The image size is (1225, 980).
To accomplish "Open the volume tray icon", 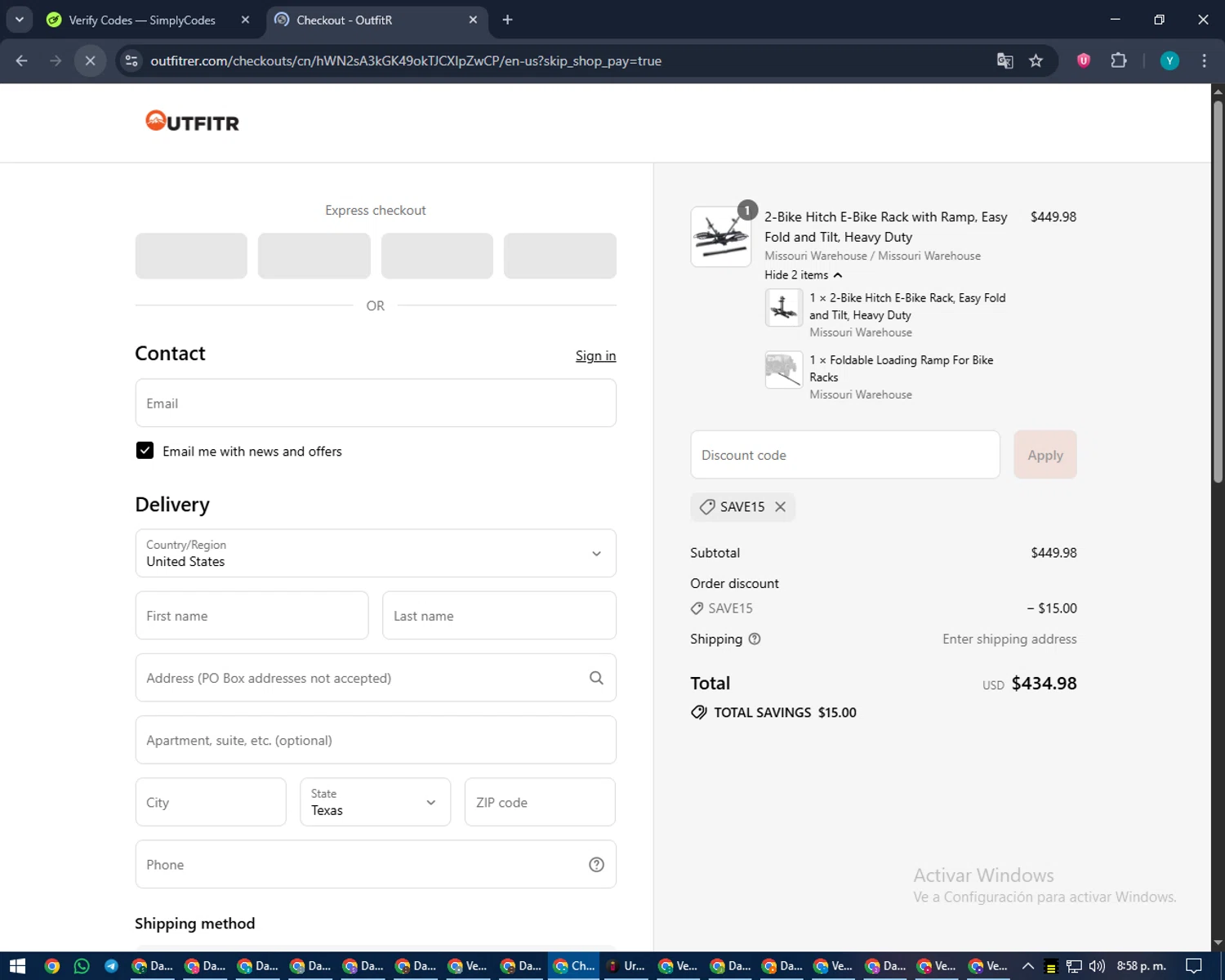I will pos(1097,966).
